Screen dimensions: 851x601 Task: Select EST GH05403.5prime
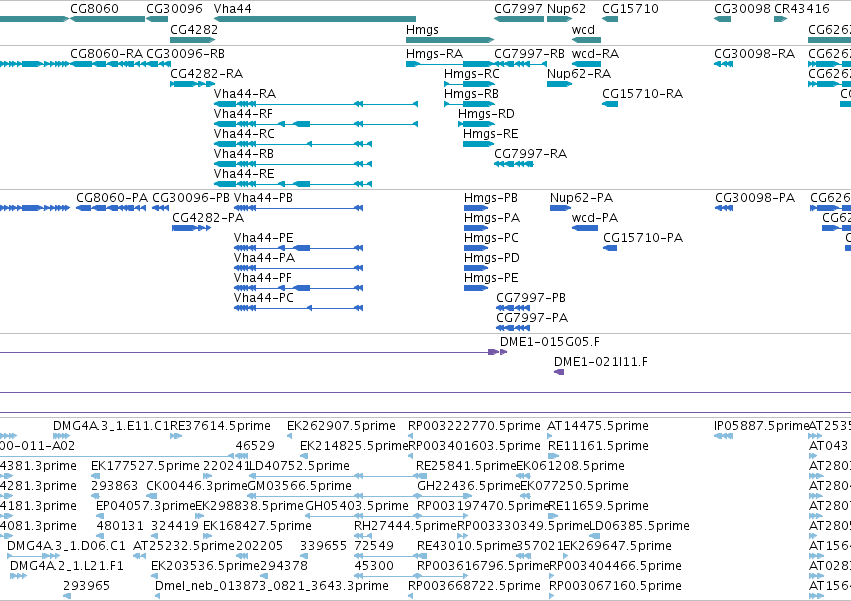[x=357, y=507]
